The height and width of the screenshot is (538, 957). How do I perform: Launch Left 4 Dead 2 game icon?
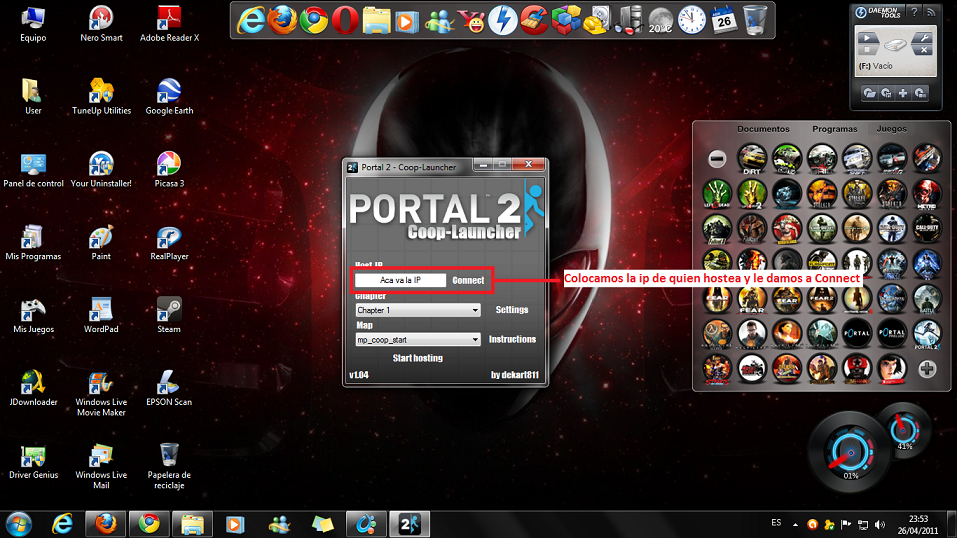(752, 194)
